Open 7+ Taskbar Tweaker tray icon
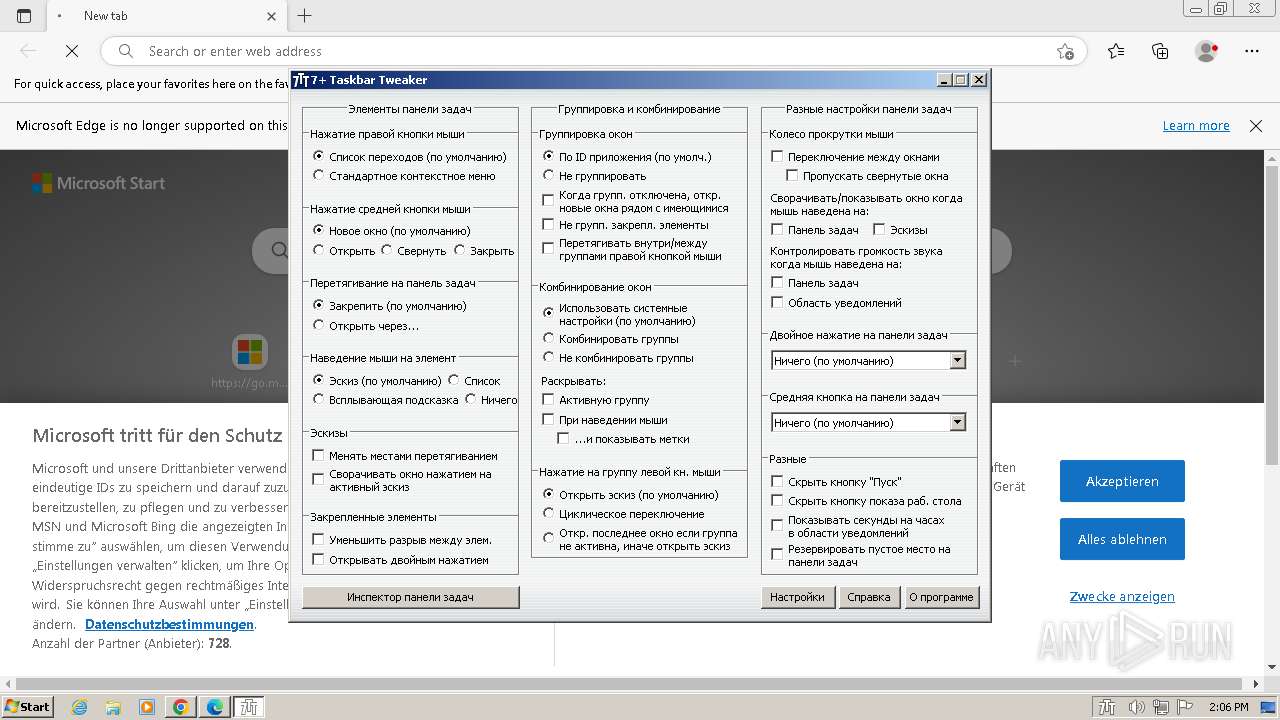This screenshot has width=1280, height=720. [1107, 707]
